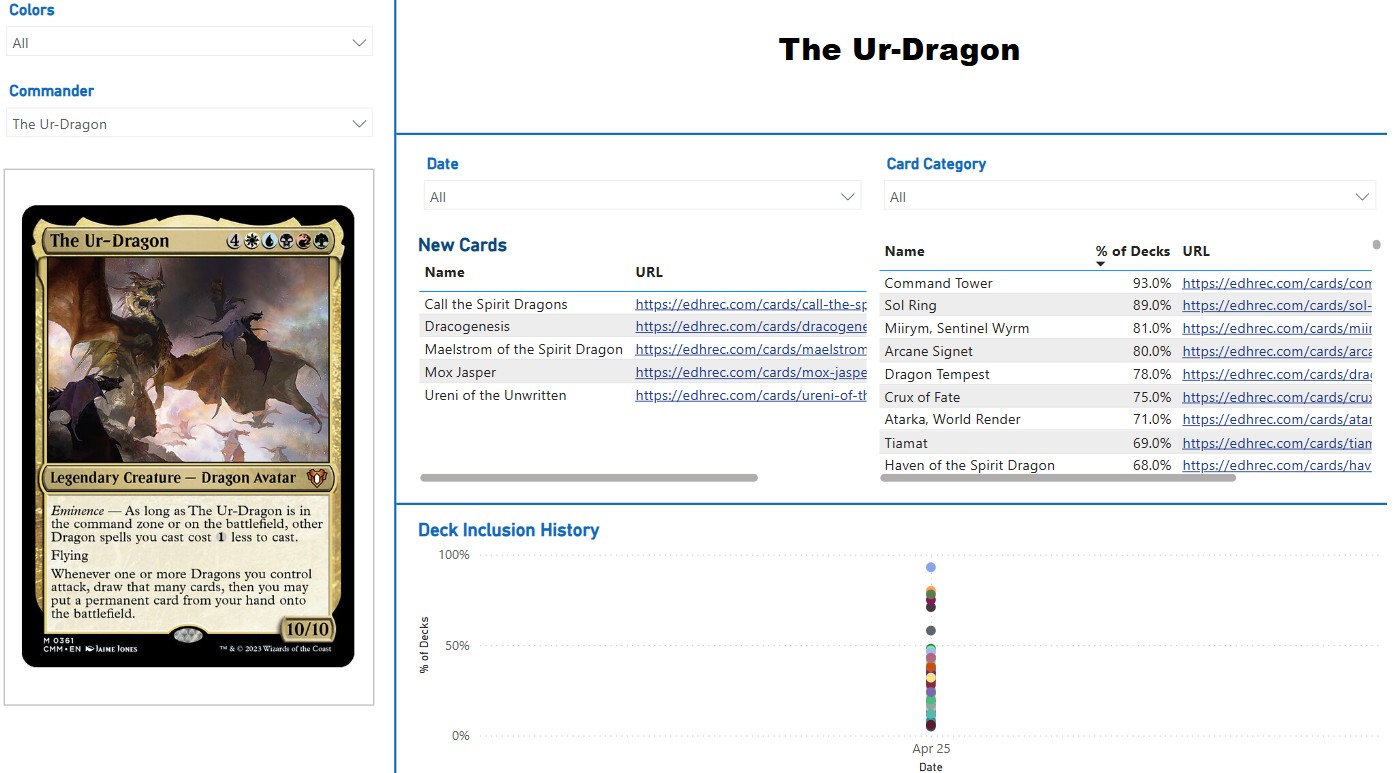Click the URL header in the New Cards table

649,272
